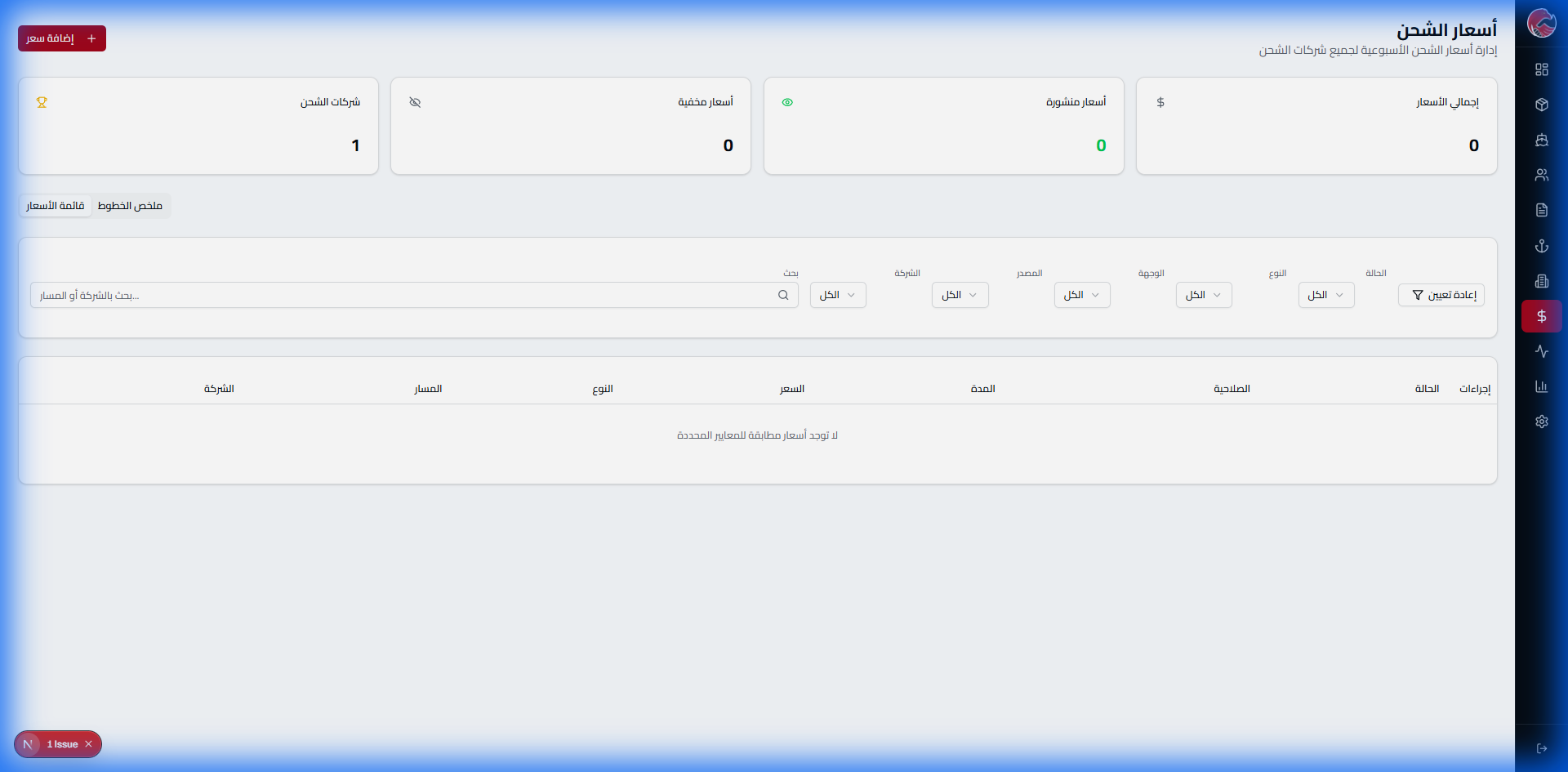Image resolution: width=1568 pixels, height=772 pixels.
Task: Open settings gear icon in sidebar
Action: (x=1541, y=422)
